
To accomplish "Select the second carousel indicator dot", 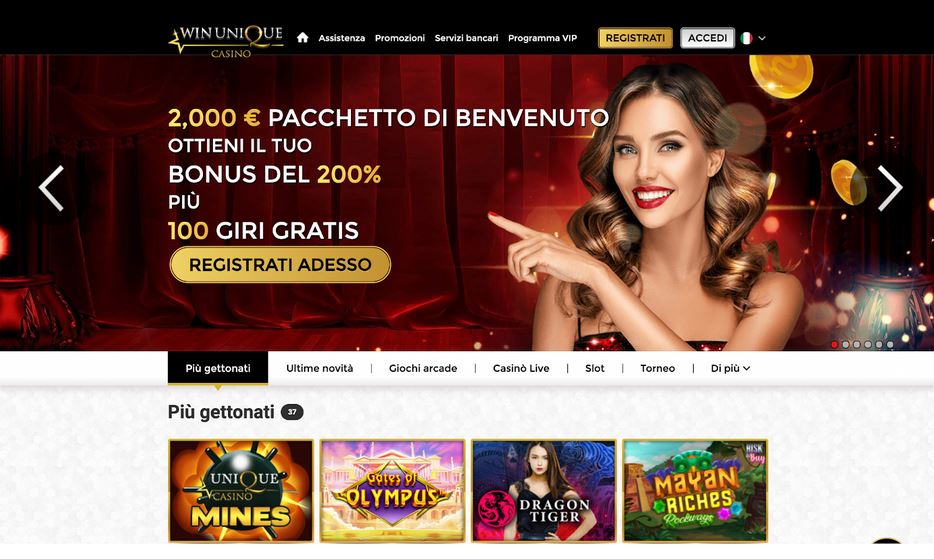I will pyautogui.click(x=846, y=344).
